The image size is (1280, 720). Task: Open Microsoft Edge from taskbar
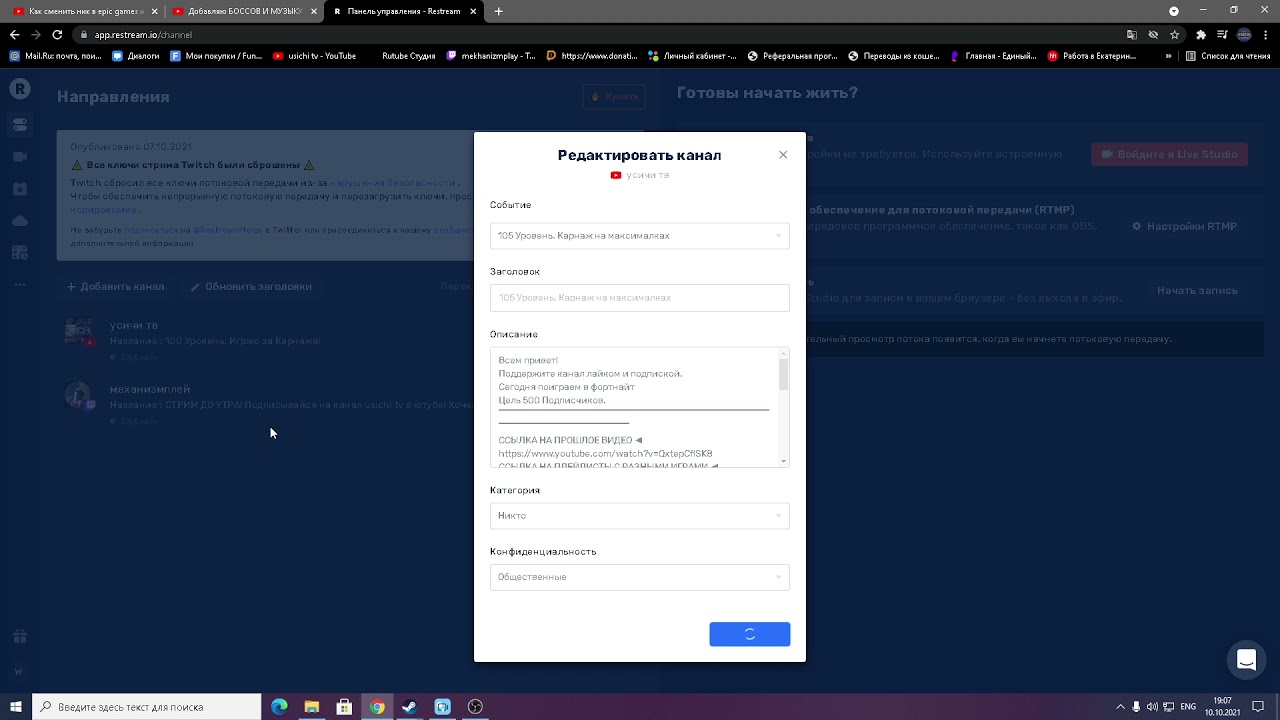click(279, 707)
